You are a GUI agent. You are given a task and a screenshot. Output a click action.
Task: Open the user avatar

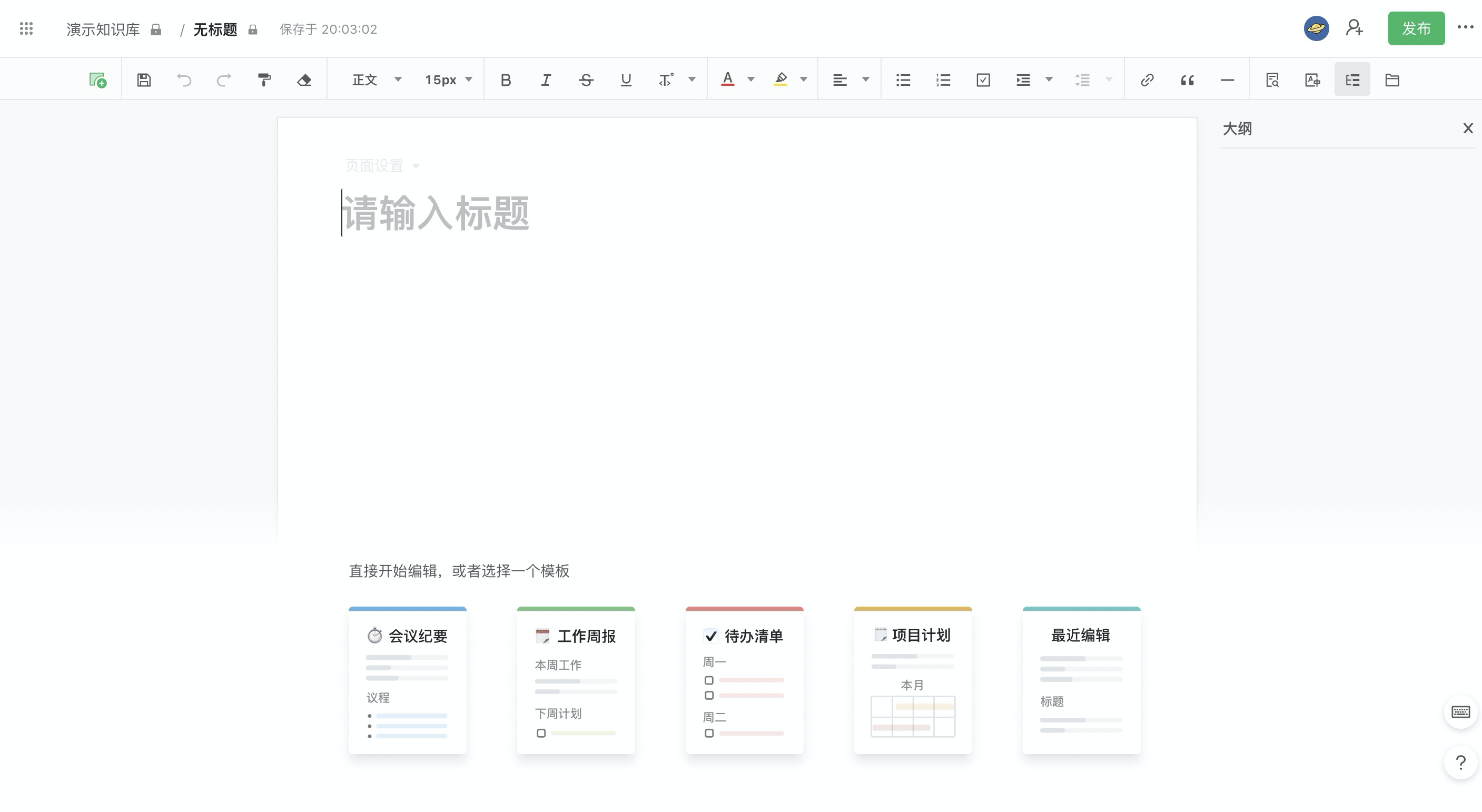click(1316, 28)
